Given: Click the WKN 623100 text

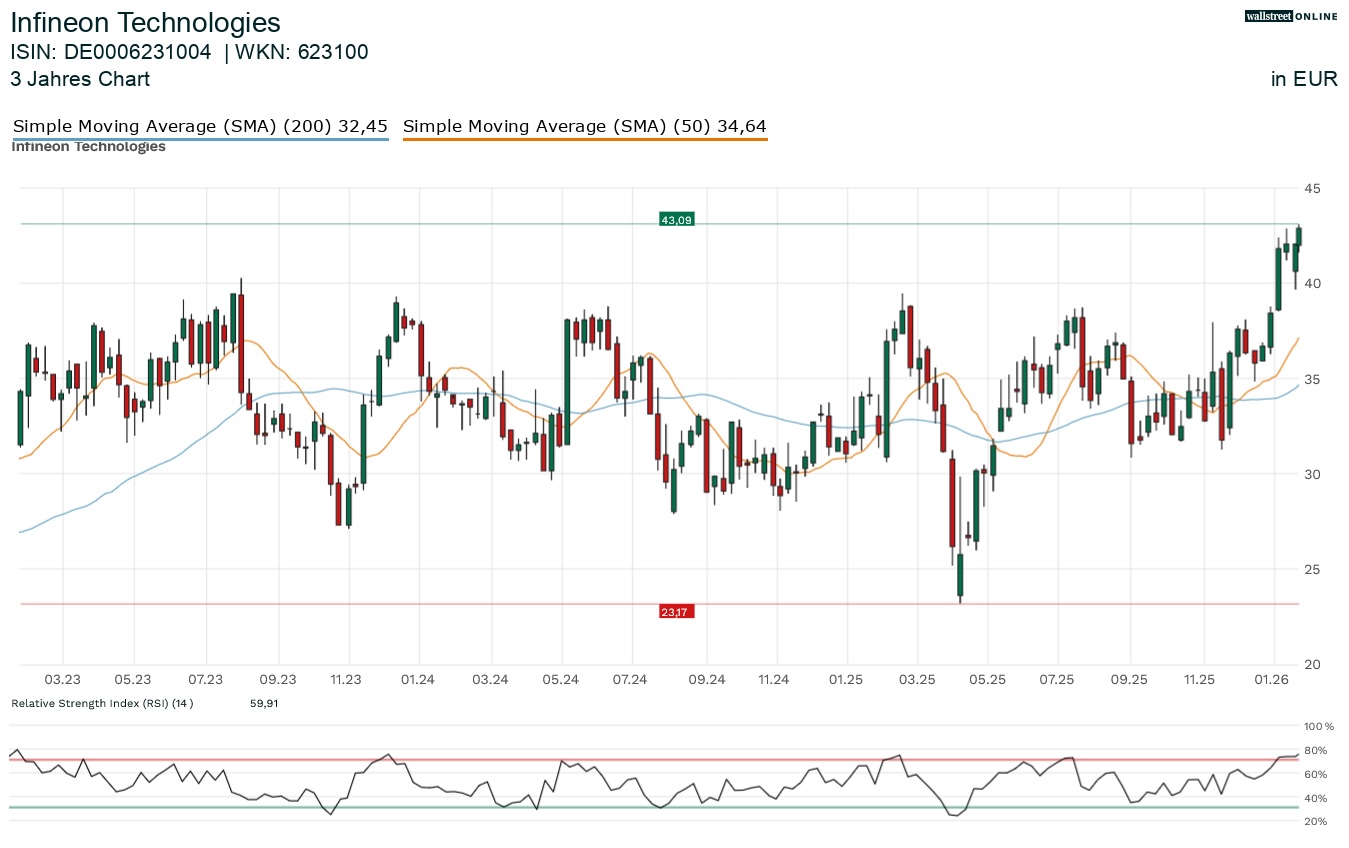Looking at the screenshot, I should pos(302,52).
